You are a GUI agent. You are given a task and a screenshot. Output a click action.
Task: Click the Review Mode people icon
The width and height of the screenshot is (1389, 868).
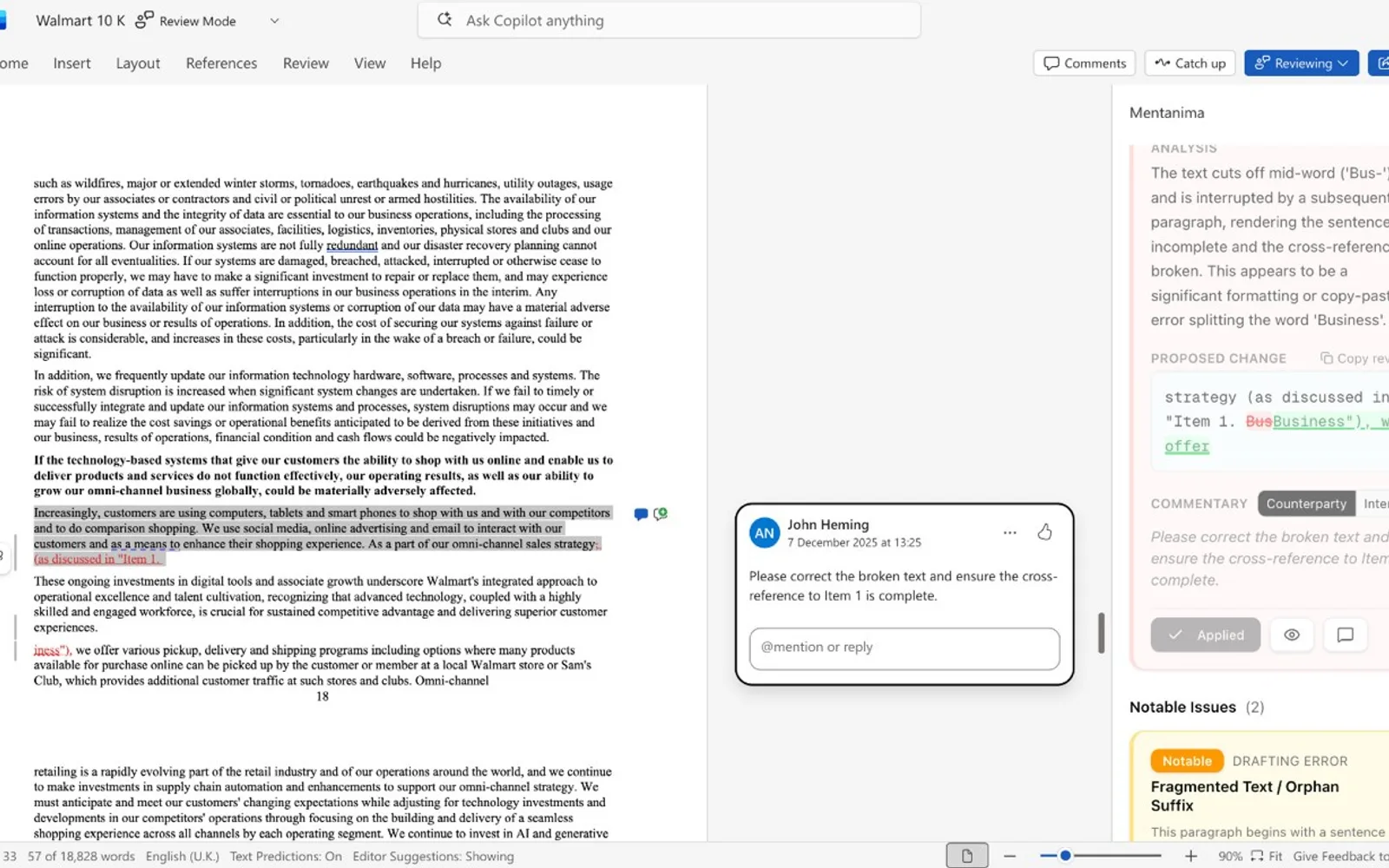click(x=144, y=20)
